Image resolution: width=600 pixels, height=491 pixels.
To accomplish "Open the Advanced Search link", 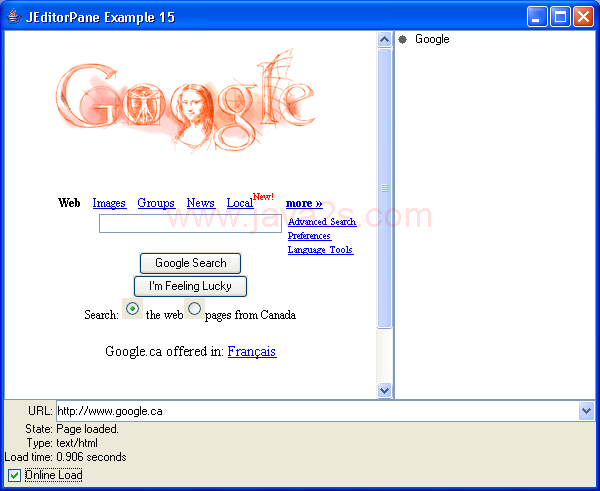I will point(322,222).
